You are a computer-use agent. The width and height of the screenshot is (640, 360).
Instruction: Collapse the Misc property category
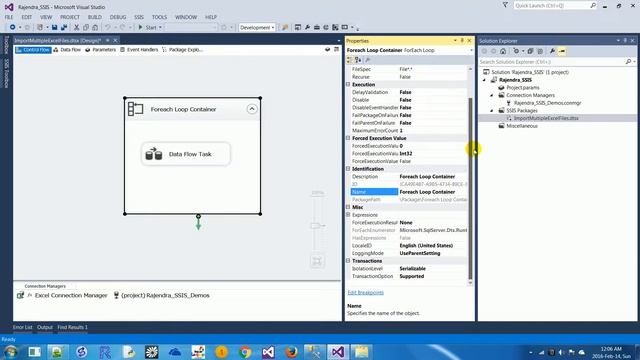(348, 207)
